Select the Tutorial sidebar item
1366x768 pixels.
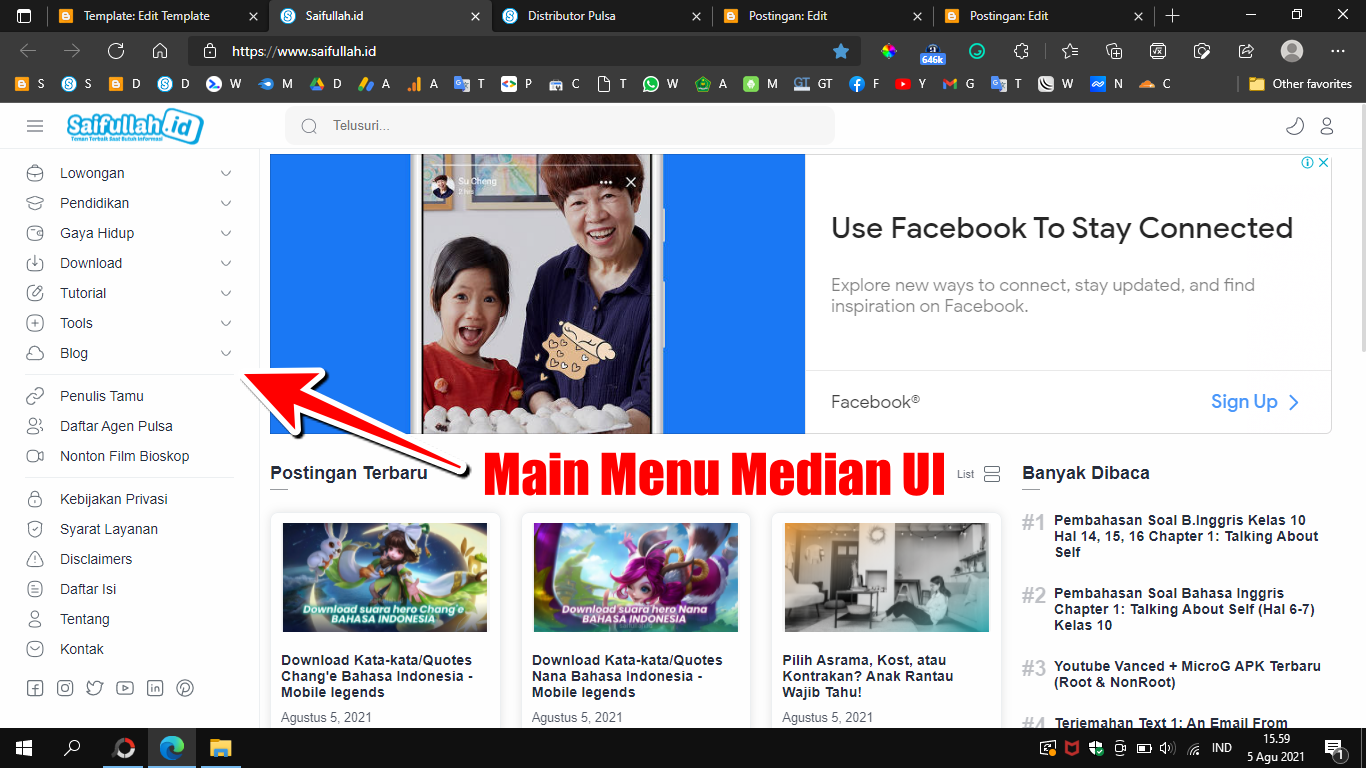pyautogui.click(x=83, y=293)
